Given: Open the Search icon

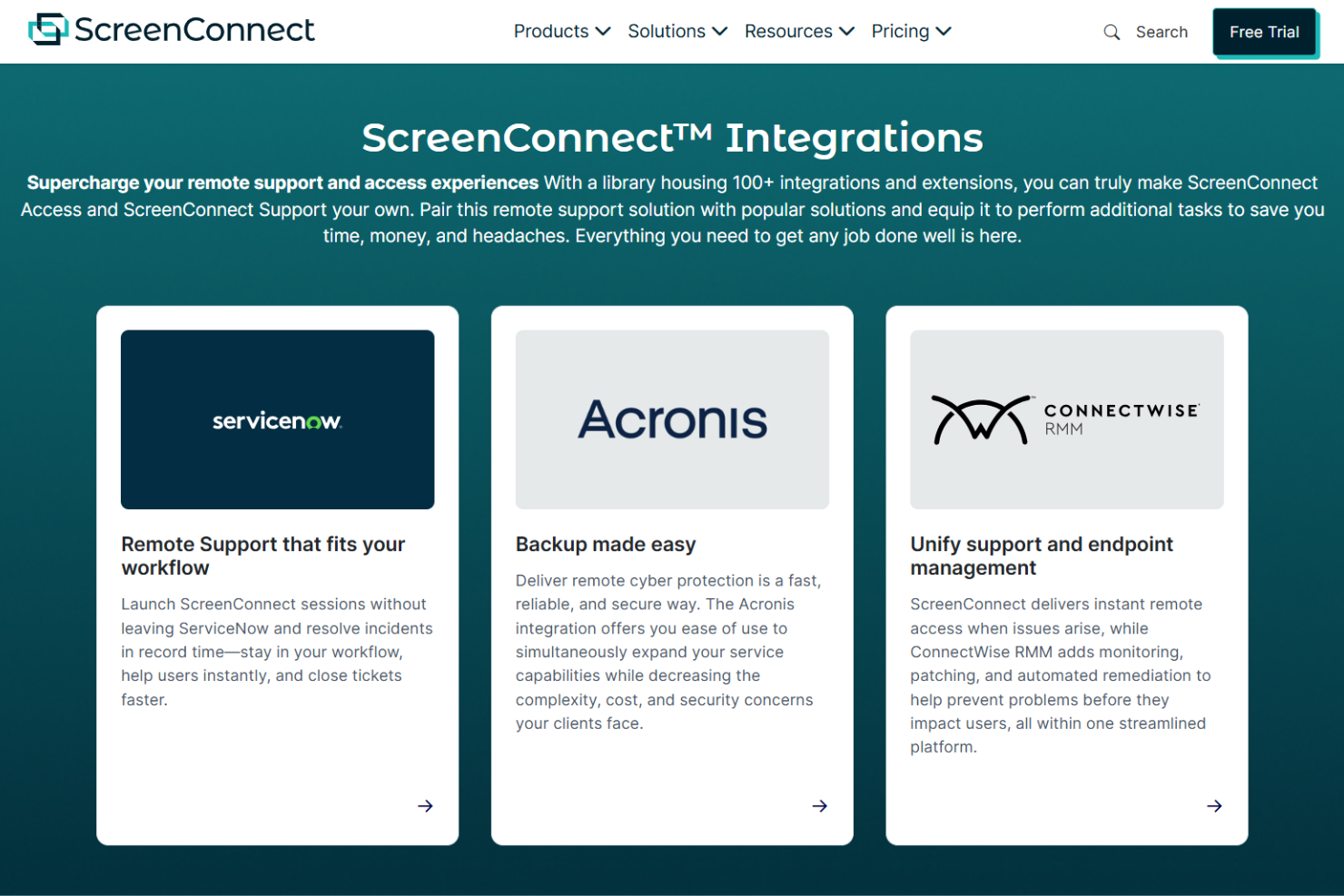Looking at the screenshot, I should point(1112,31).
